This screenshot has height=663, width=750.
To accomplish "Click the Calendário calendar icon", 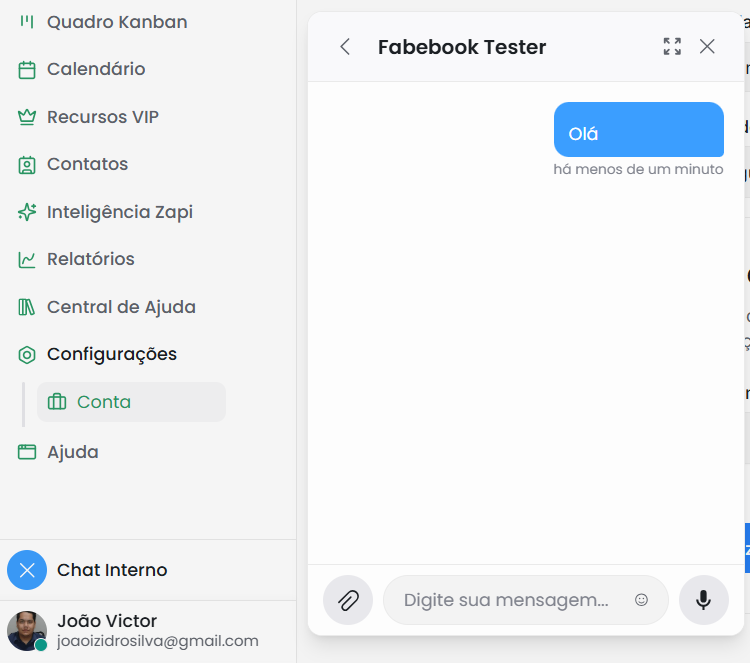I will pyautogui.click(x=27, y=70).
